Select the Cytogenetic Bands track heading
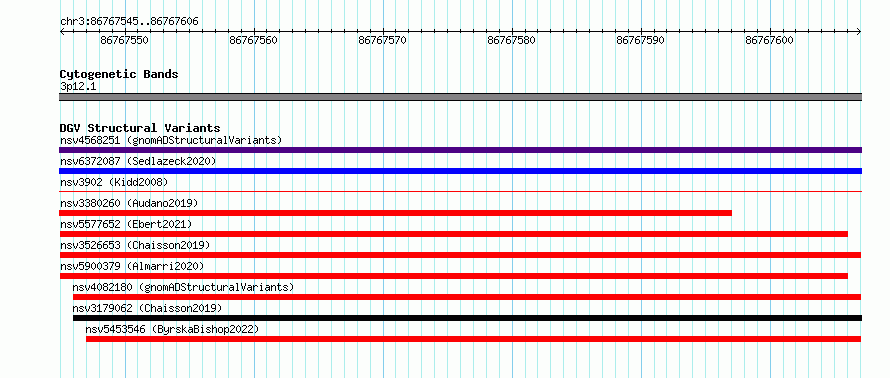This screenshot has width=890, height=378. (x=119, y=74)
